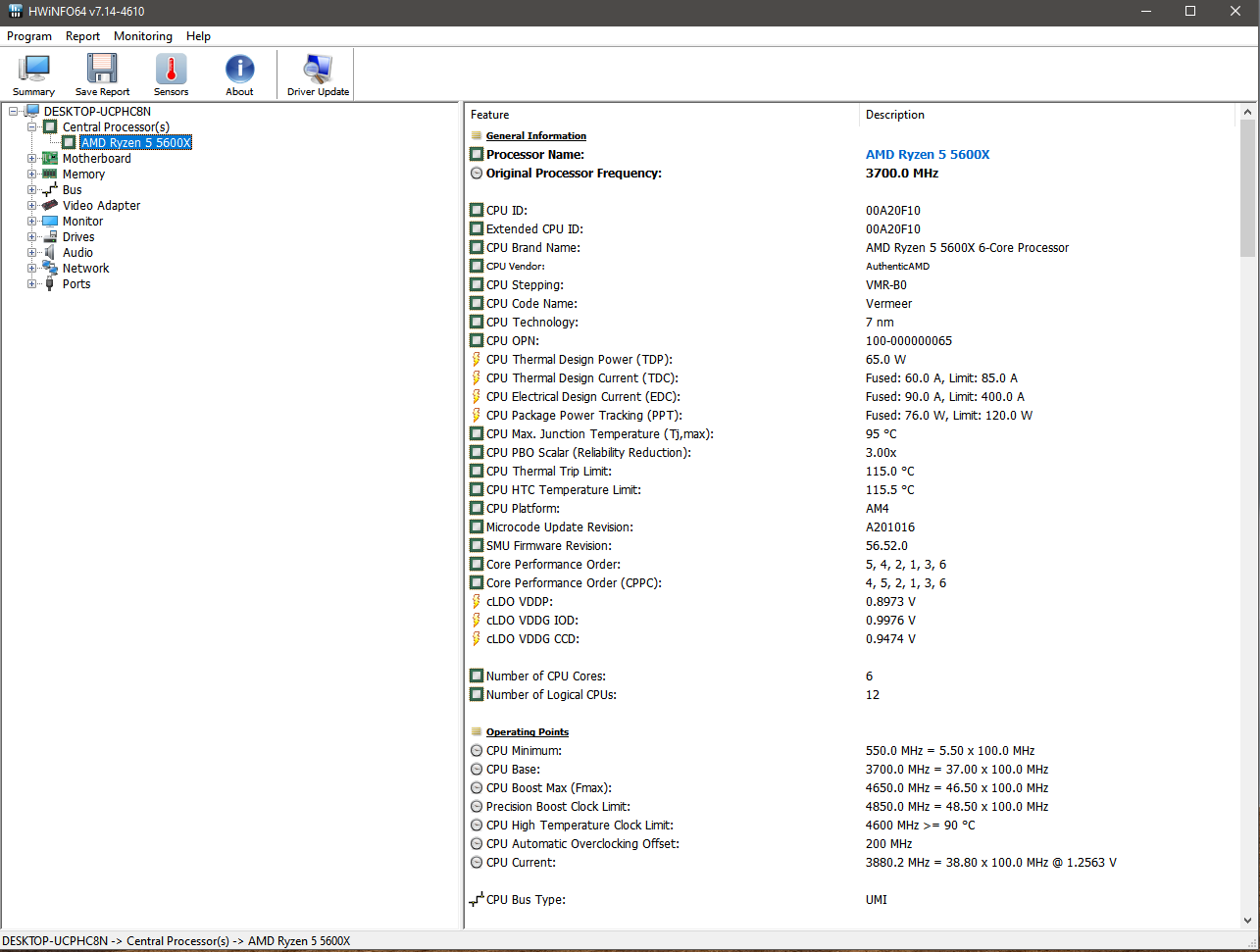Screen dimensions: 1260x952
Task: Click the CPU Boost Max (Fmax) row label
Action: [549, 788]
